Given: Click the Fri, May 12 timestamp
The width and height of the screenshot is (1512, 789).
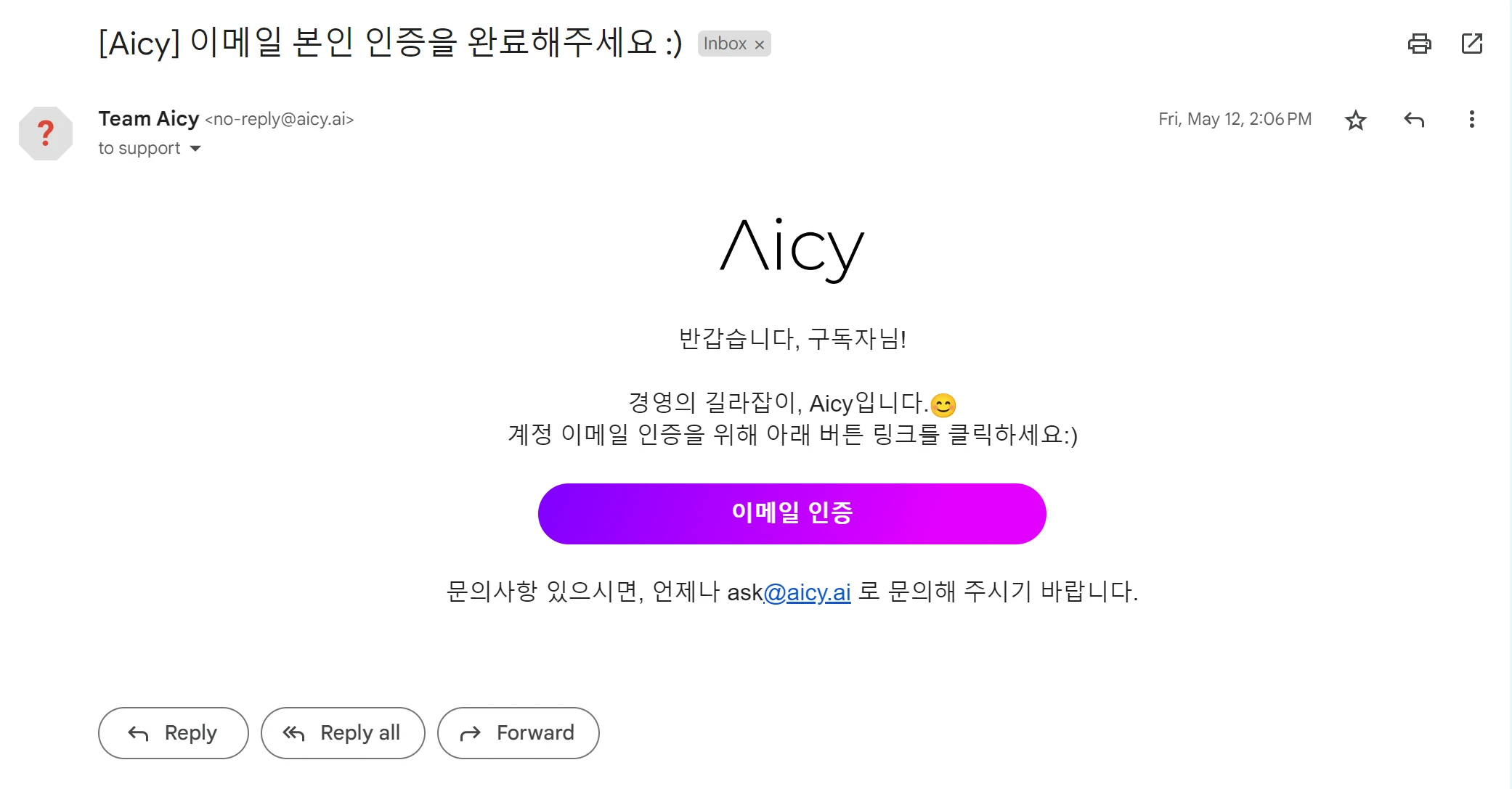Looking at the screenshot, I should tap(1235, 119).
